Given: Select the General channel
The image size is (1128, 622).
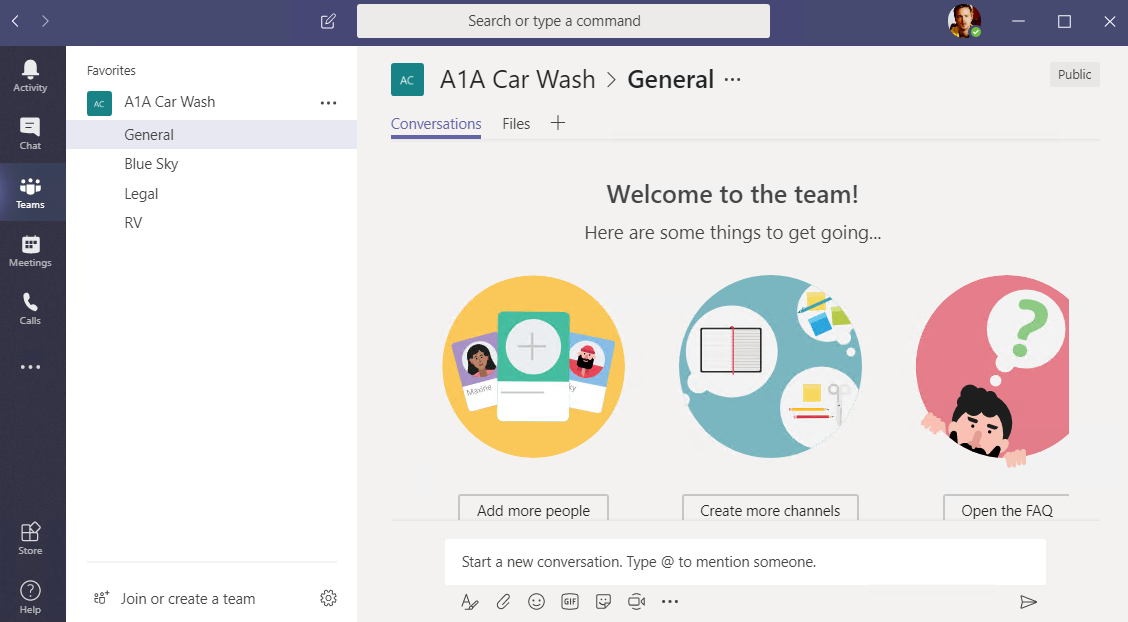Looking at the screenshot, I should coord(212,134).
